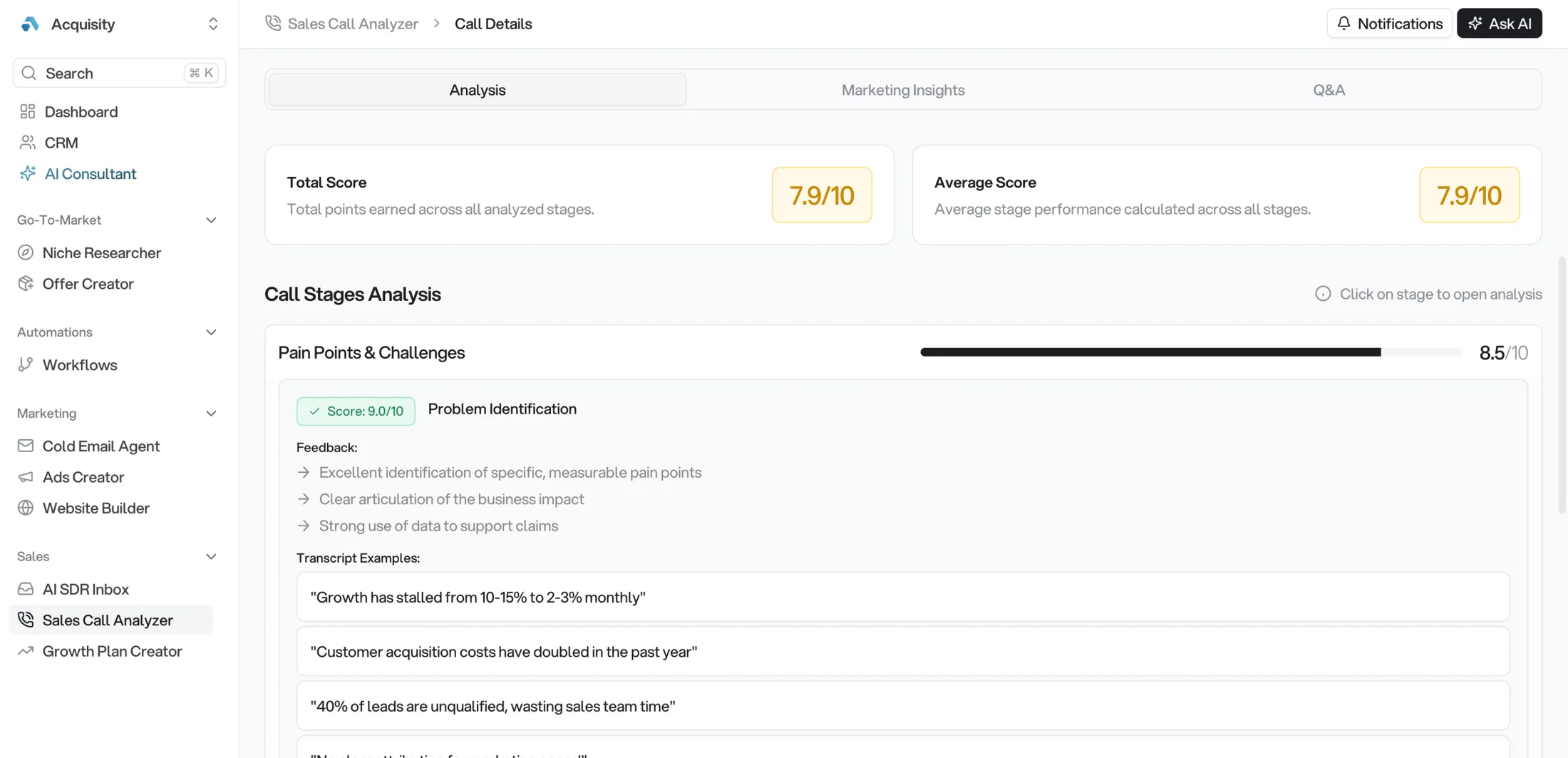Open Notifications
Screen dimensions: 1568x758
click(1388, 23)
